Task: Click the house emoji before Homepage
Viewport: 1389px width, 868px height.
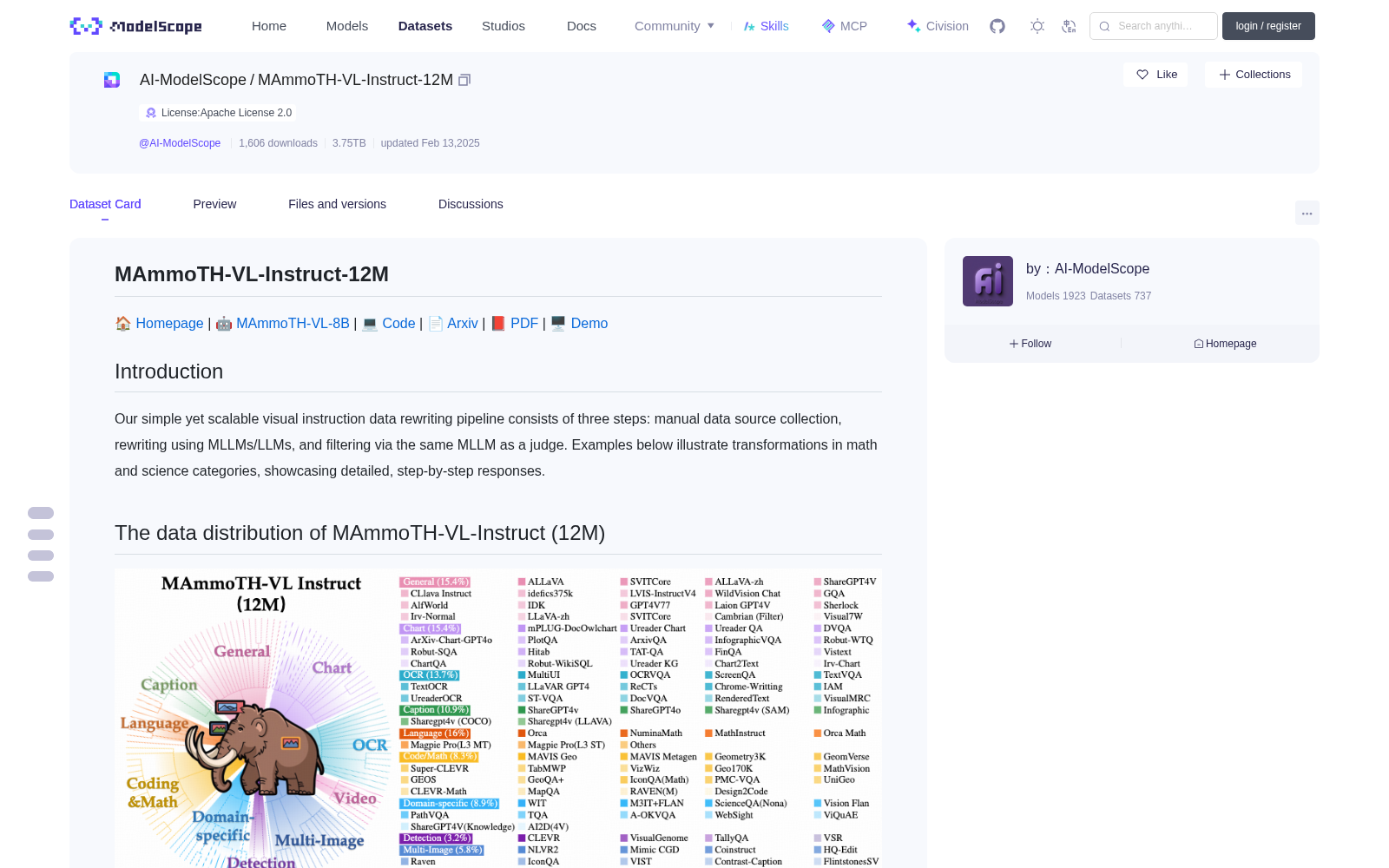Action: coord(123,323)
